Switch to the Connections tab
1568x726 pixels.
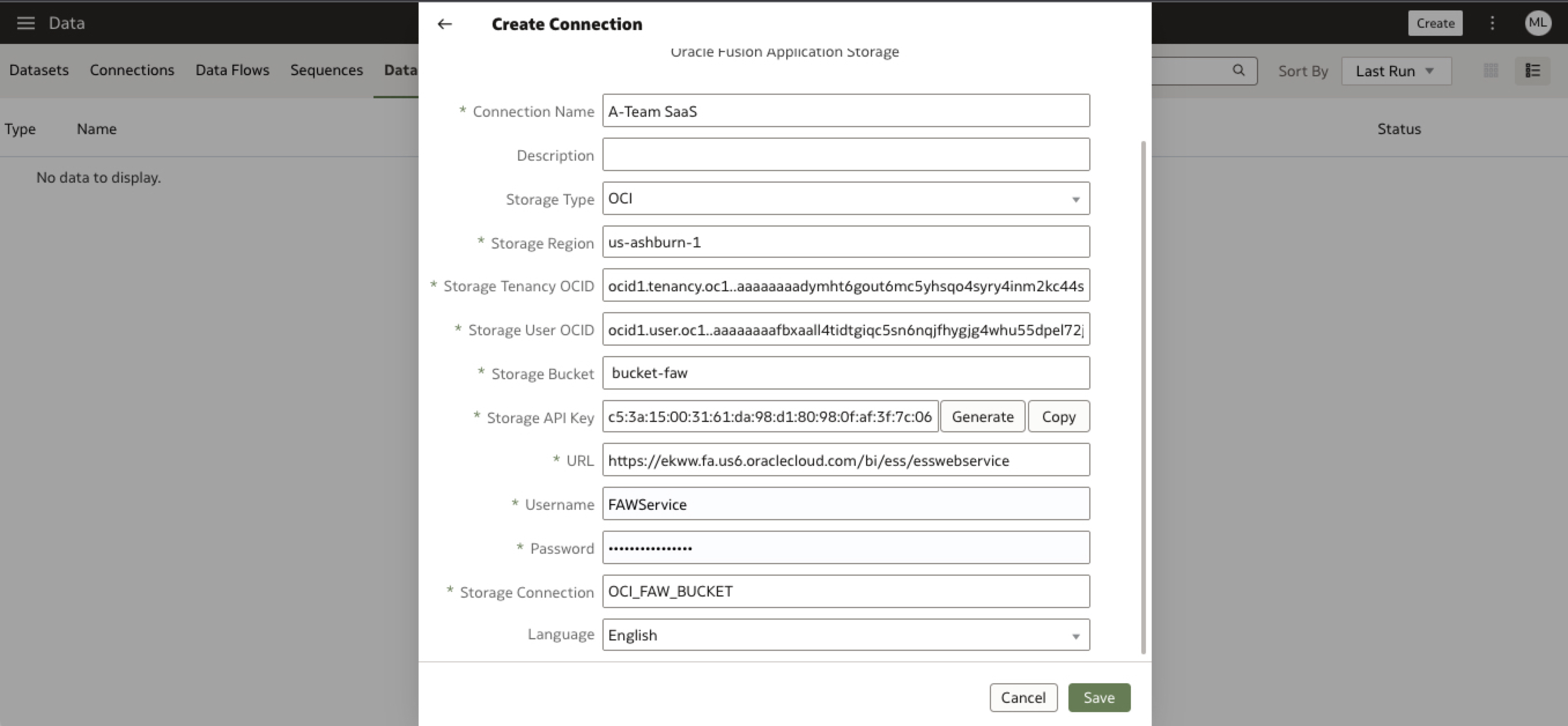click(x=132, y=70)
